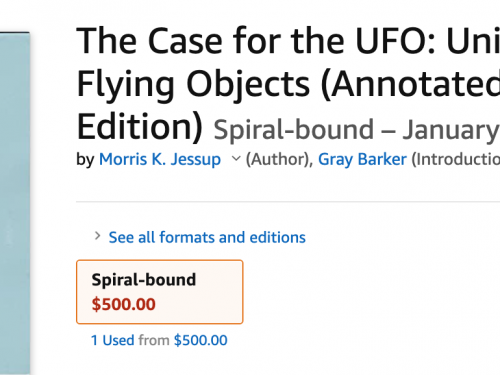Image resolution: width=500 pixels, height=375 pixels.
Task: Click the (Introduction label after Gray Barker
Action: pos(456,159)
